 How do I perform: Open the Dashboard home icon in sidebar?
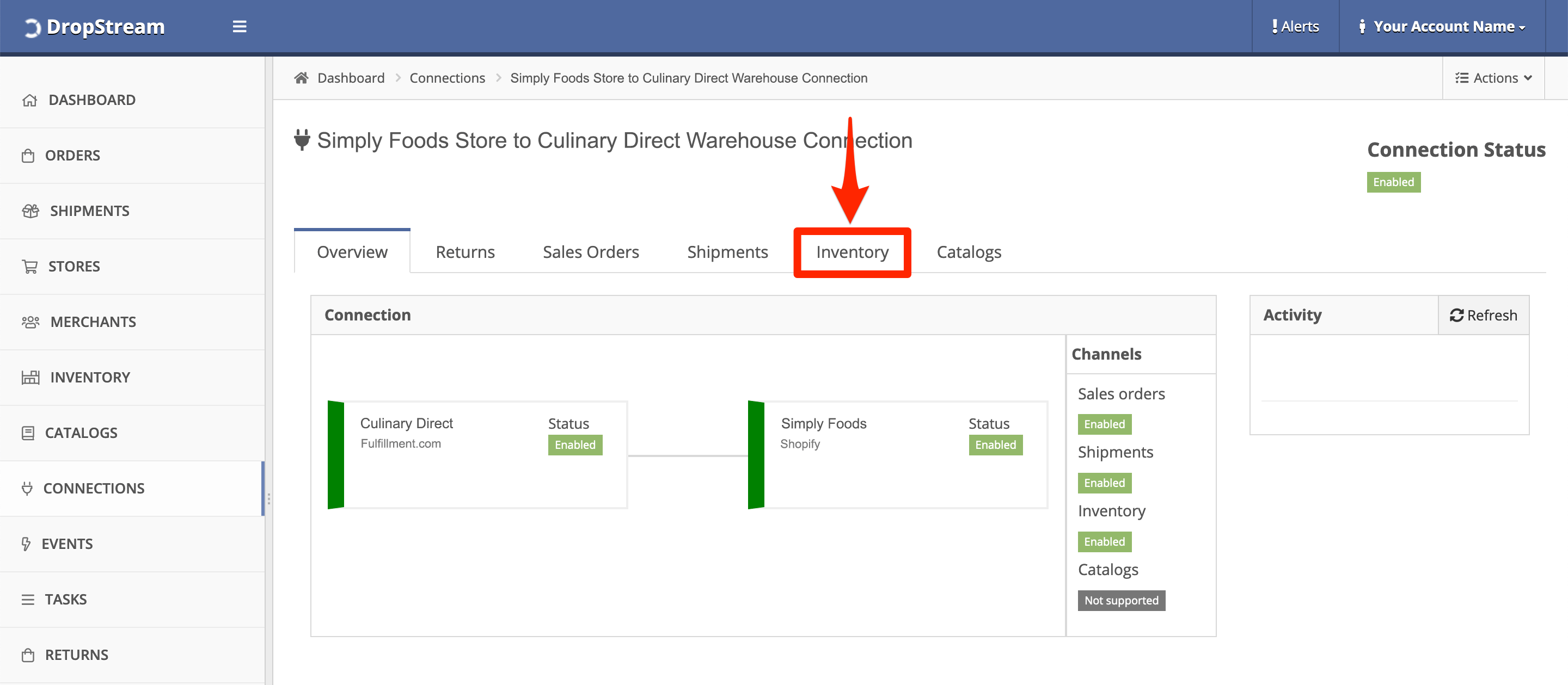point(30,100)
